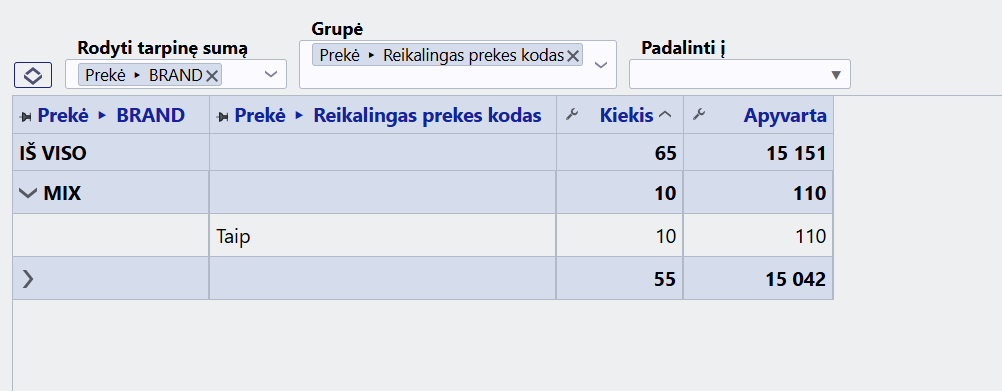
Task: Sort by the Kiekis column header
Action: (x=626, y=116)
